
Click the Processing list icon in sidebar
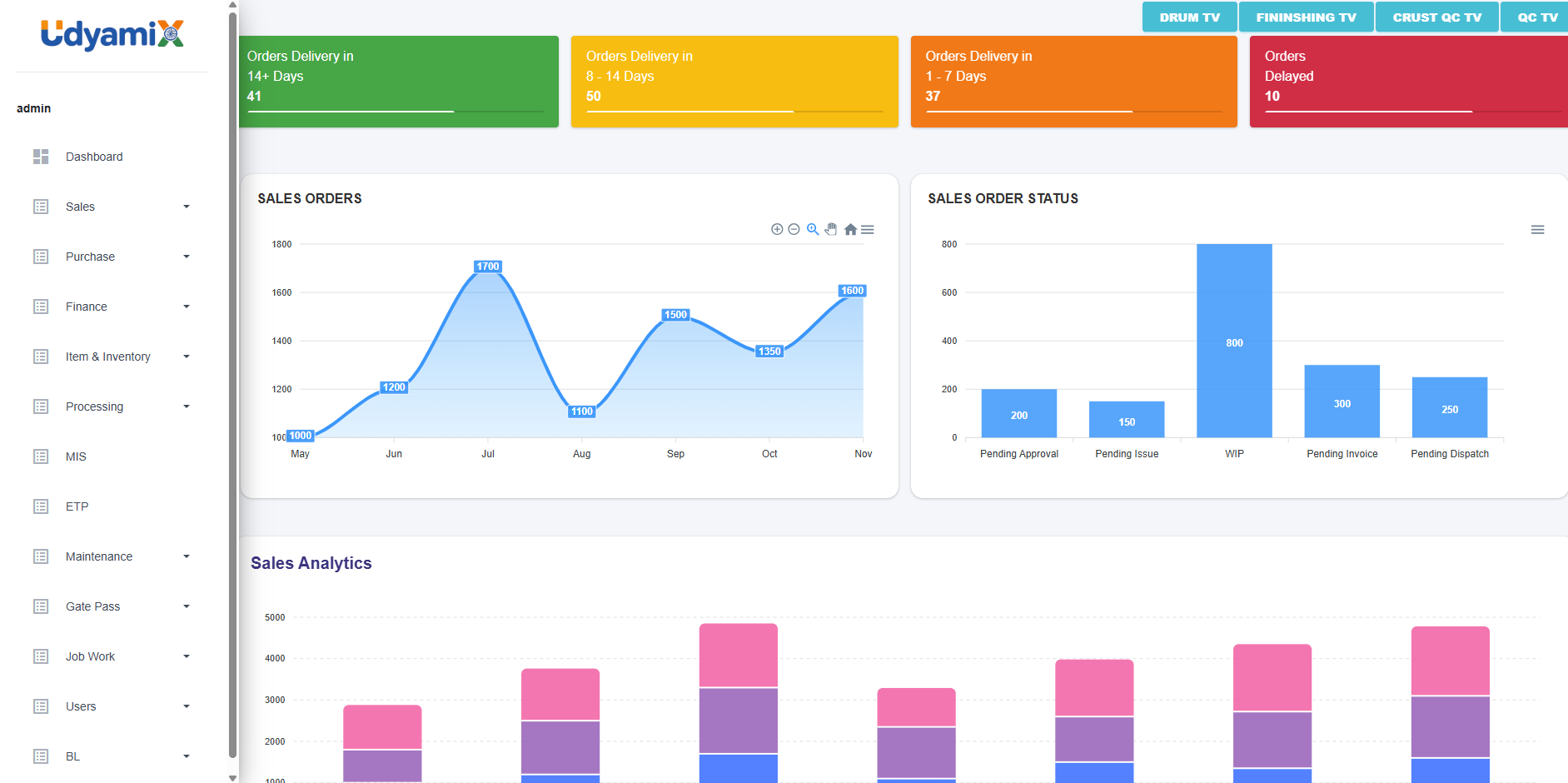click(41, 406)
